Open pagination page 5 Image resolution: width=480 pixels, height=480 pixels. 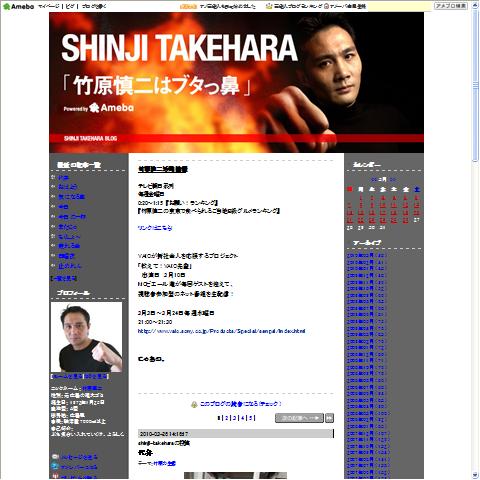[x=251, y=418]
